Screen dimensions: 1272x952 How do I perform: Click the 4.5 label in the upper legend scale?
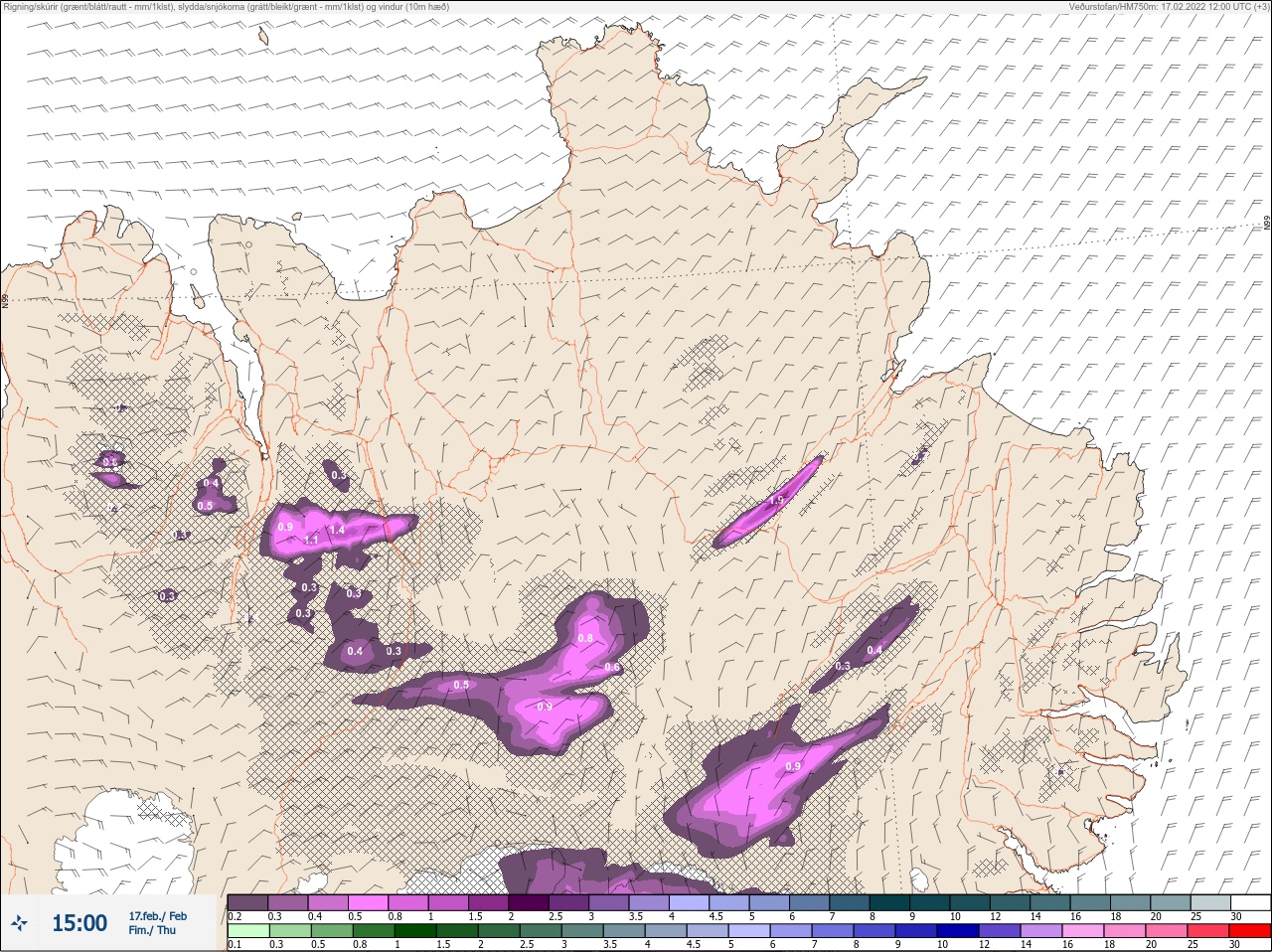point(715,916)
